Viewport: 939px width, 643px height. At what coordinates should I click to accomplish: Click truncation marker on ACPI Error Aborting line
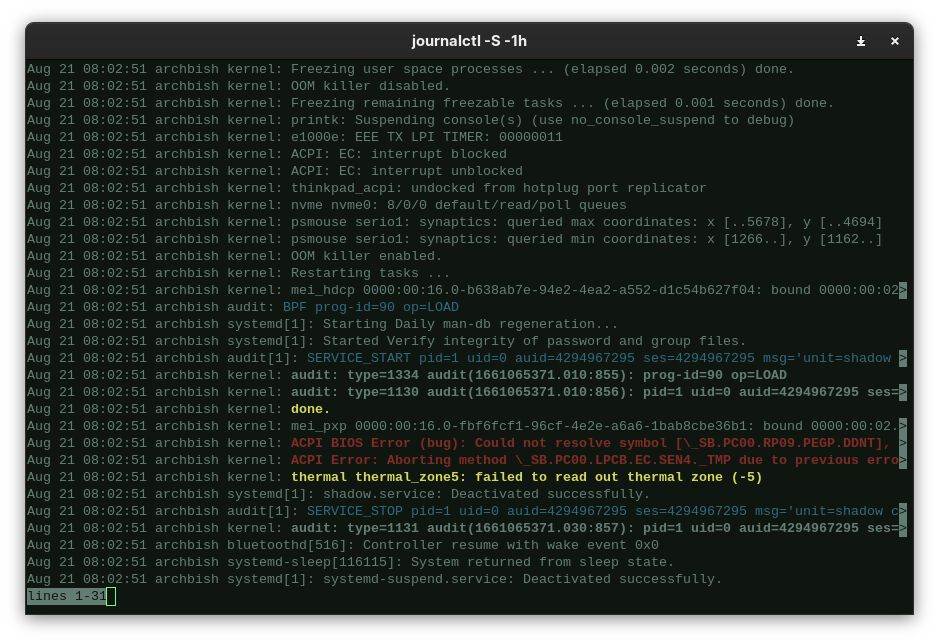[x=903, y=460]
